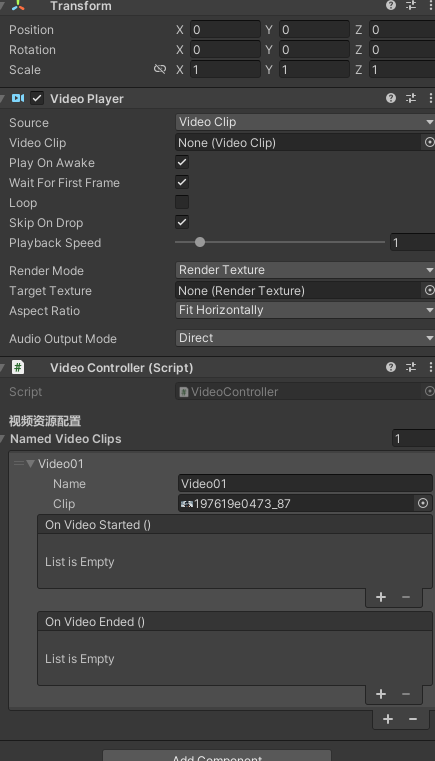Click Scale X input field

tap(225, 69)
